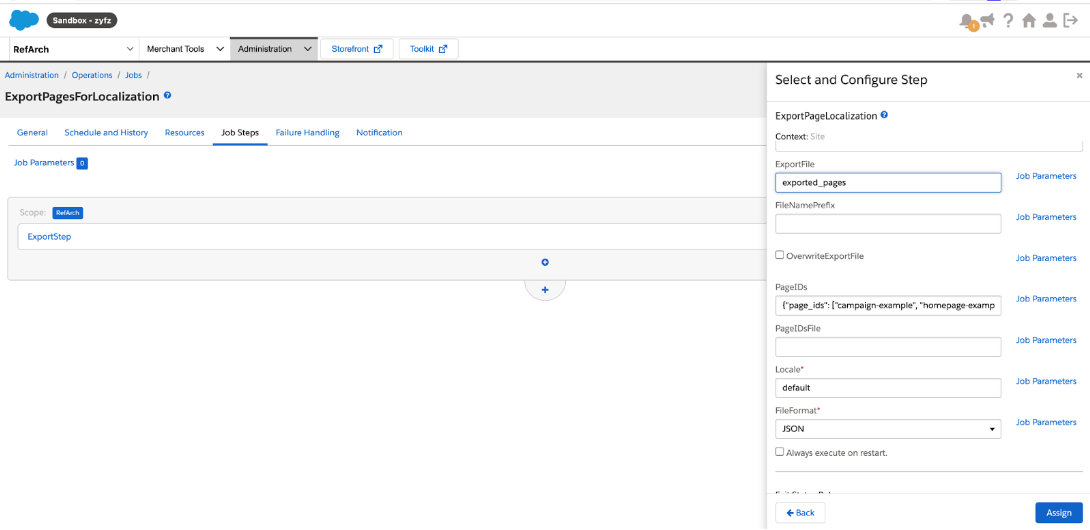Click Jobs breadcrumb link

133,74
